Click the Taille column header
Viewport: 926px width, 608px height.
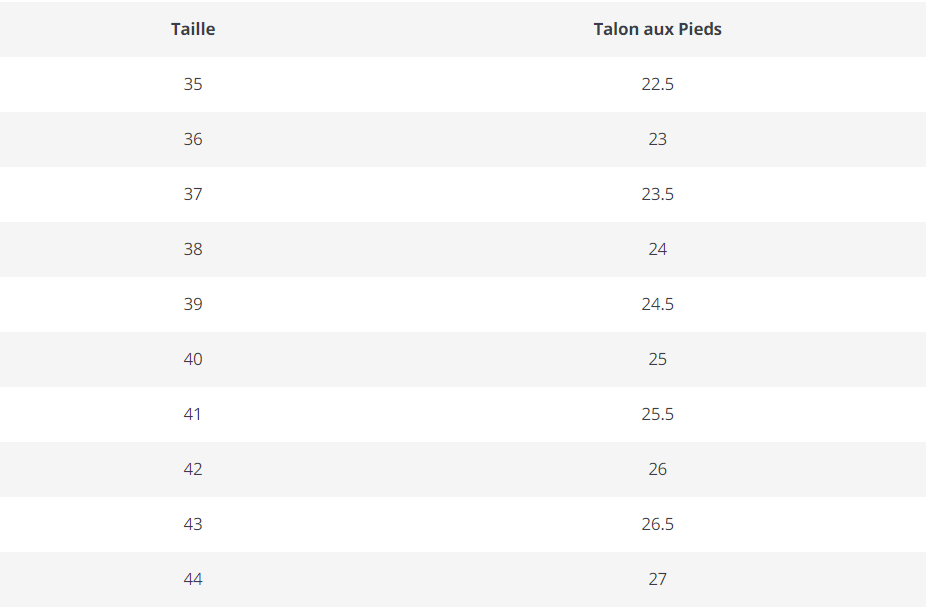(x=193, y=29)
